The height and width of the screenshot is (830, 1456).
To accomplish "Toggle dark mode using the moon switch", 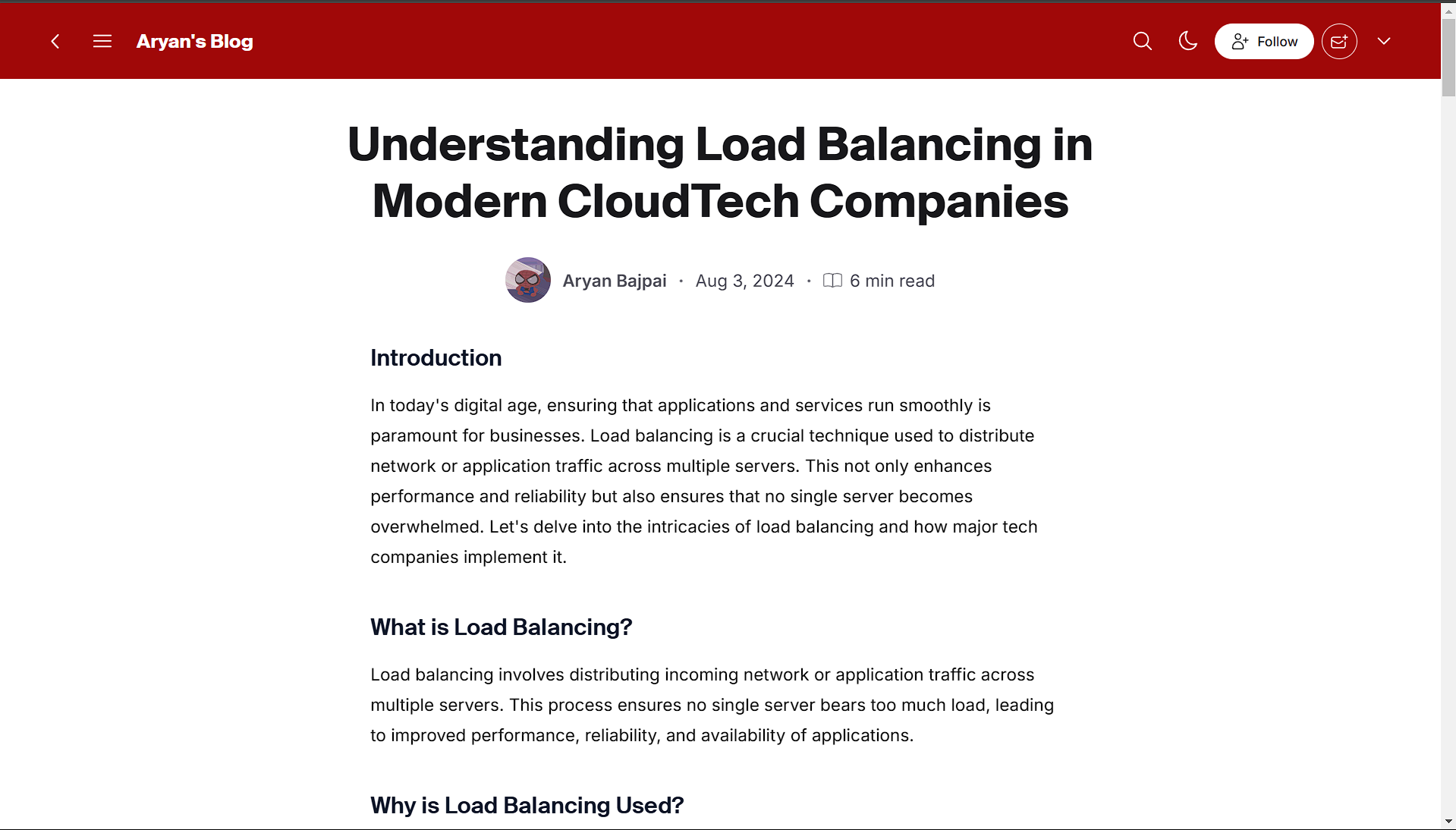I will [1187, 41].
